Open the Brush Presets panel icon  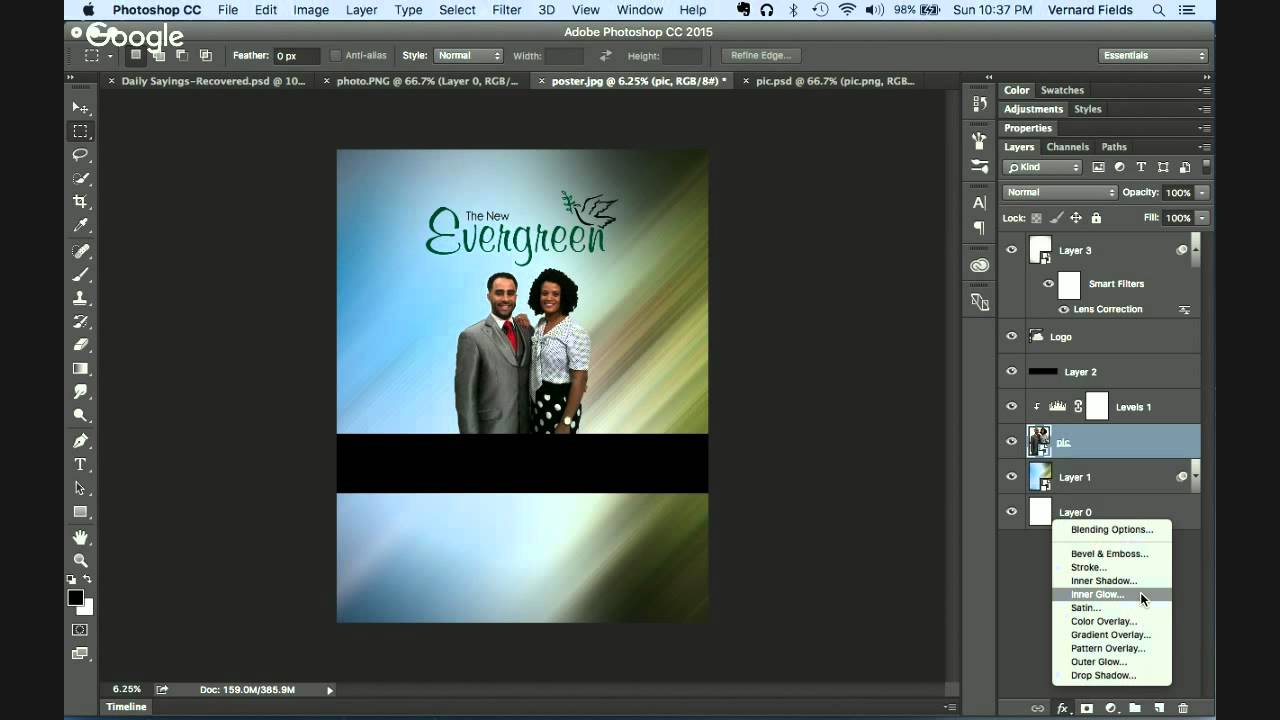(979, 166)
